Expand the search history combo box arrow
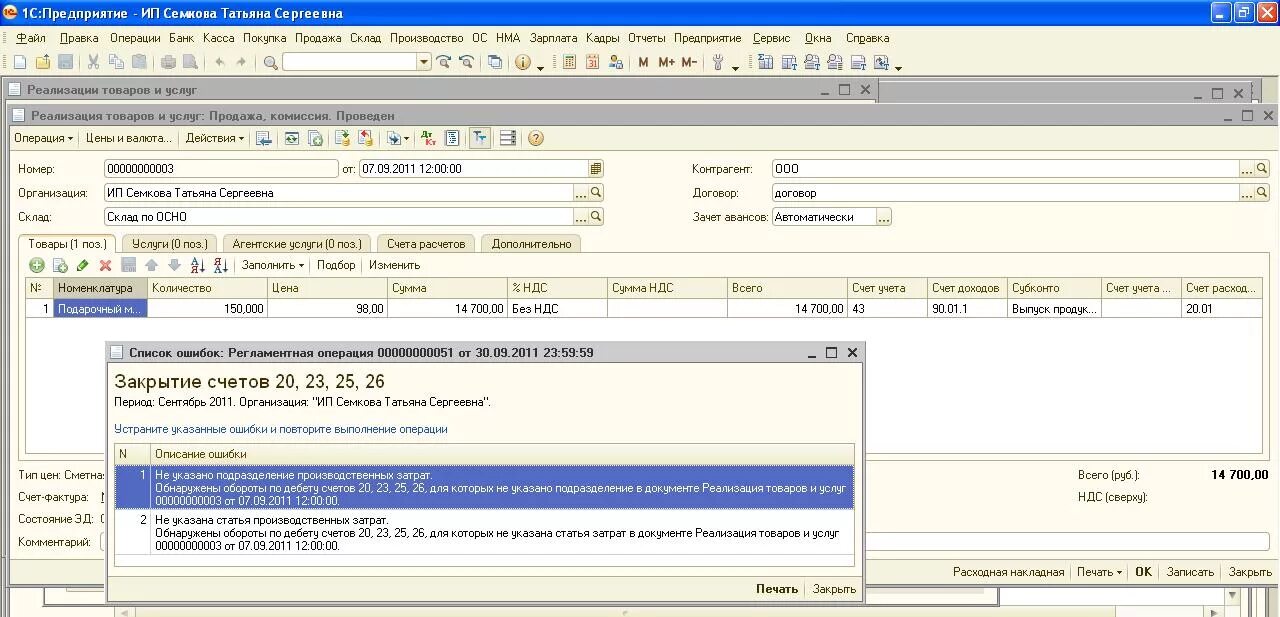The image size is (1280, 617). (424, 62)
